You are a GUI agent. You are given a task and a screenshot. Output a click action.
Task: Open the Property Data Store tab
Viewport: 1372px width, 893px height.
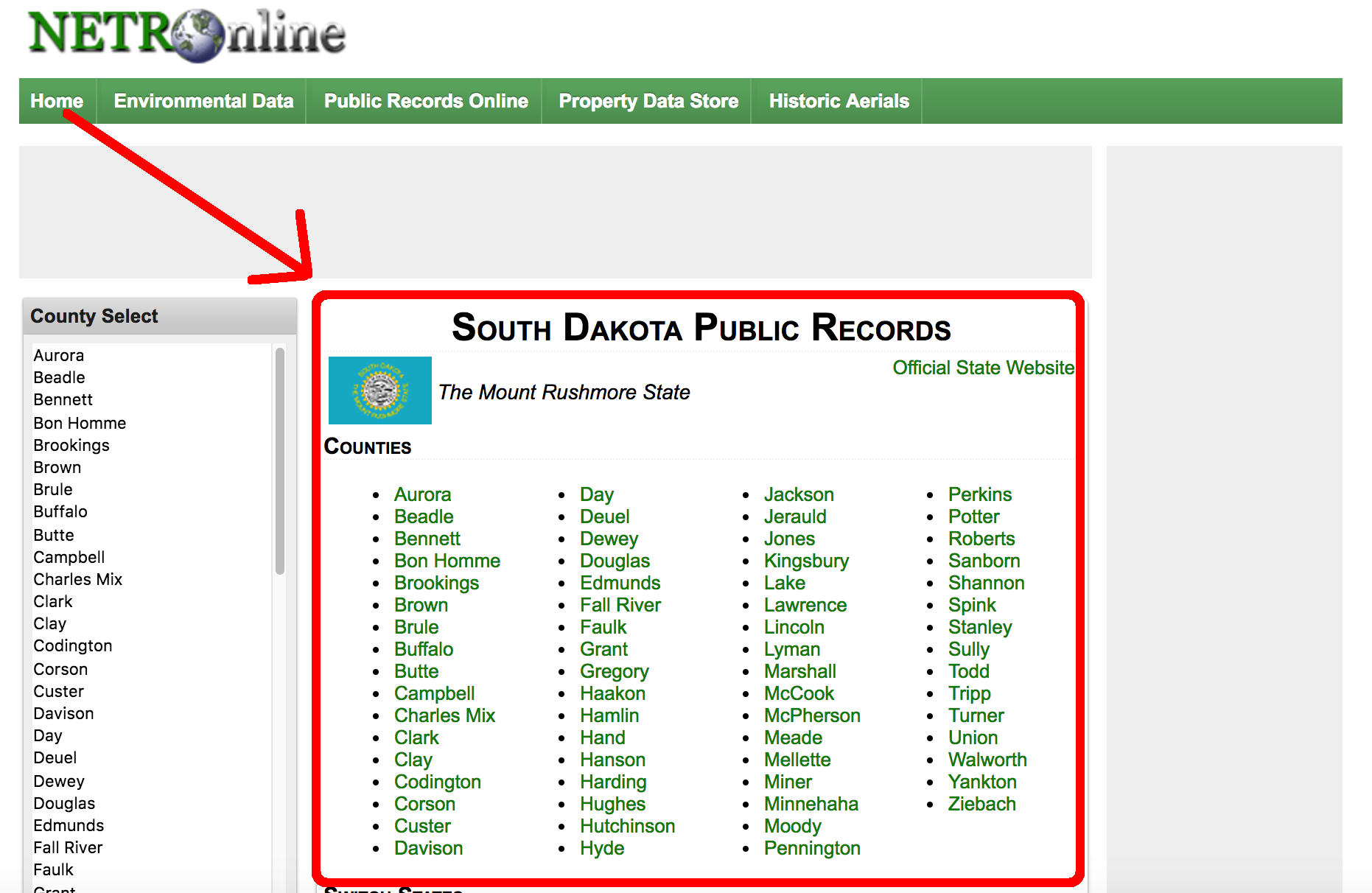648,101
